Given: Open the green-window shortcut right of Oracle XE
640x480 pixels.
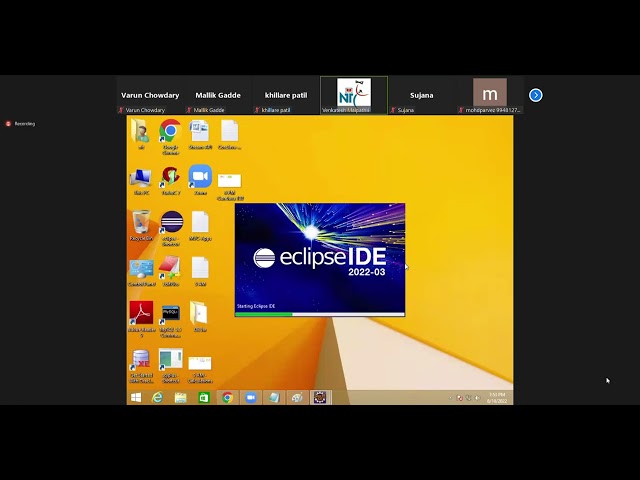Looking at the screenshot, I should click(171, 366).
